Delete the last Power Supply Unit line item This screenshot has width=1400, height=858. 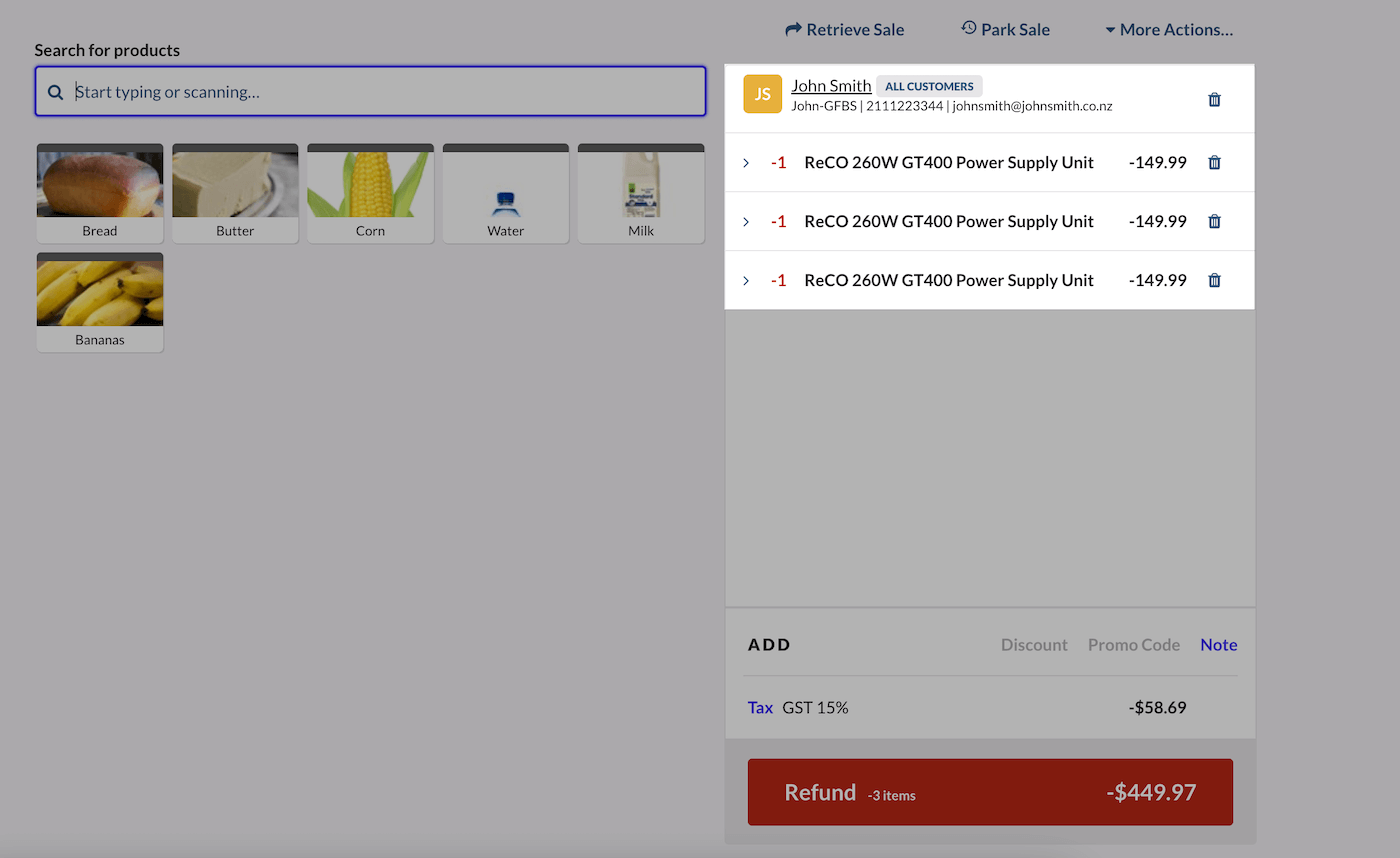point(1214,280)
